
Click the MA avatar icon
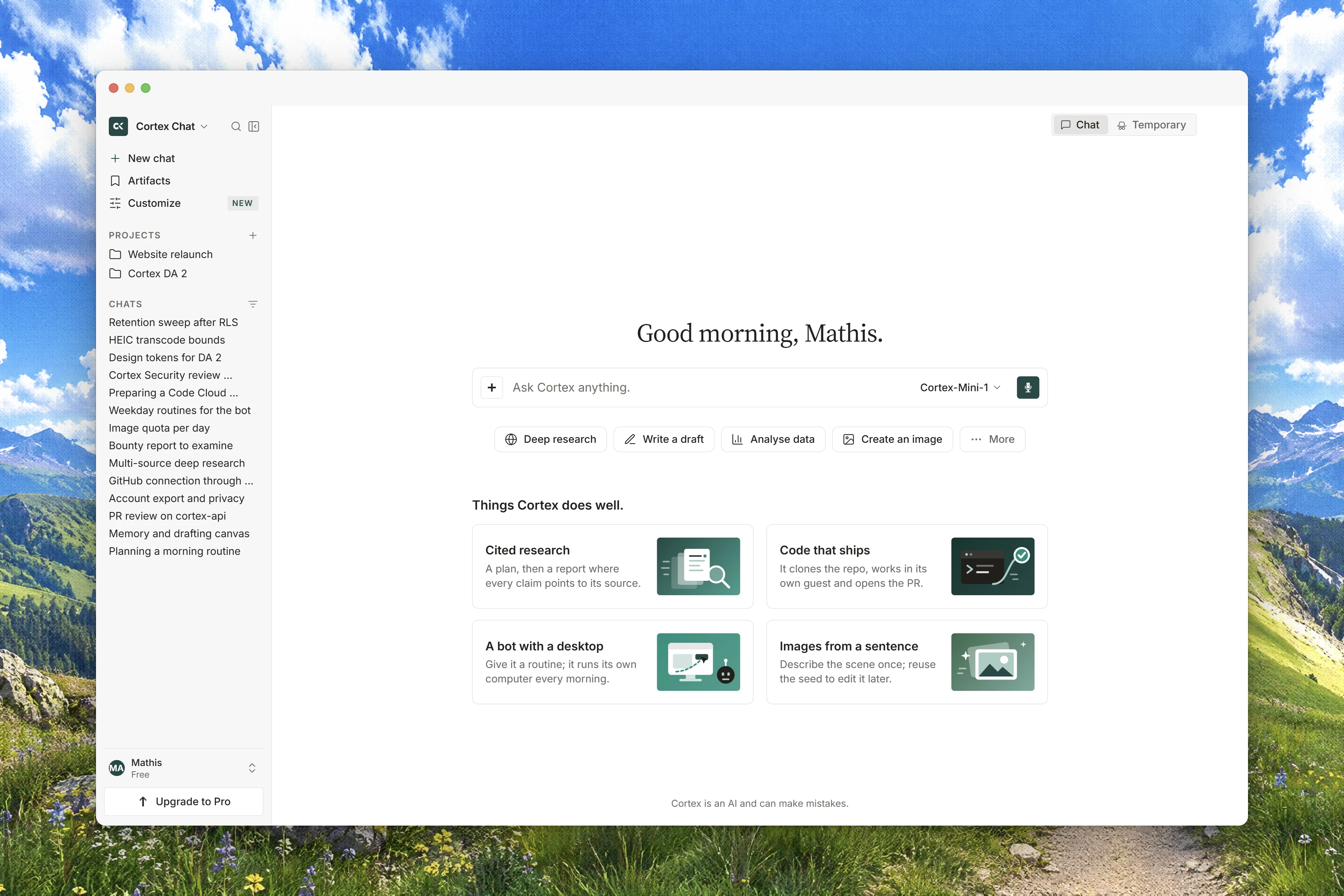[x=116, y=768]
